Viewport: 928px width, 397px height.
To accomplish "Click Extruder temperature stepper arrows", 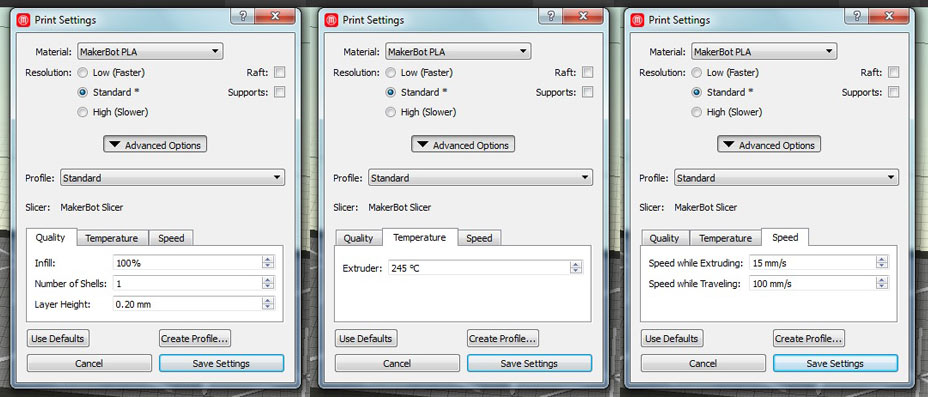I will coord(576,268).
